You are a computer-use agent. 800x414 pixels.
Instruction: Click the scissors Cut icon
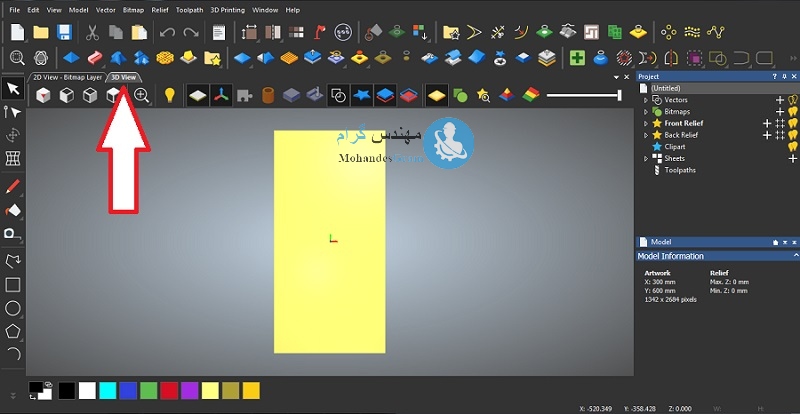pos(92,33)
